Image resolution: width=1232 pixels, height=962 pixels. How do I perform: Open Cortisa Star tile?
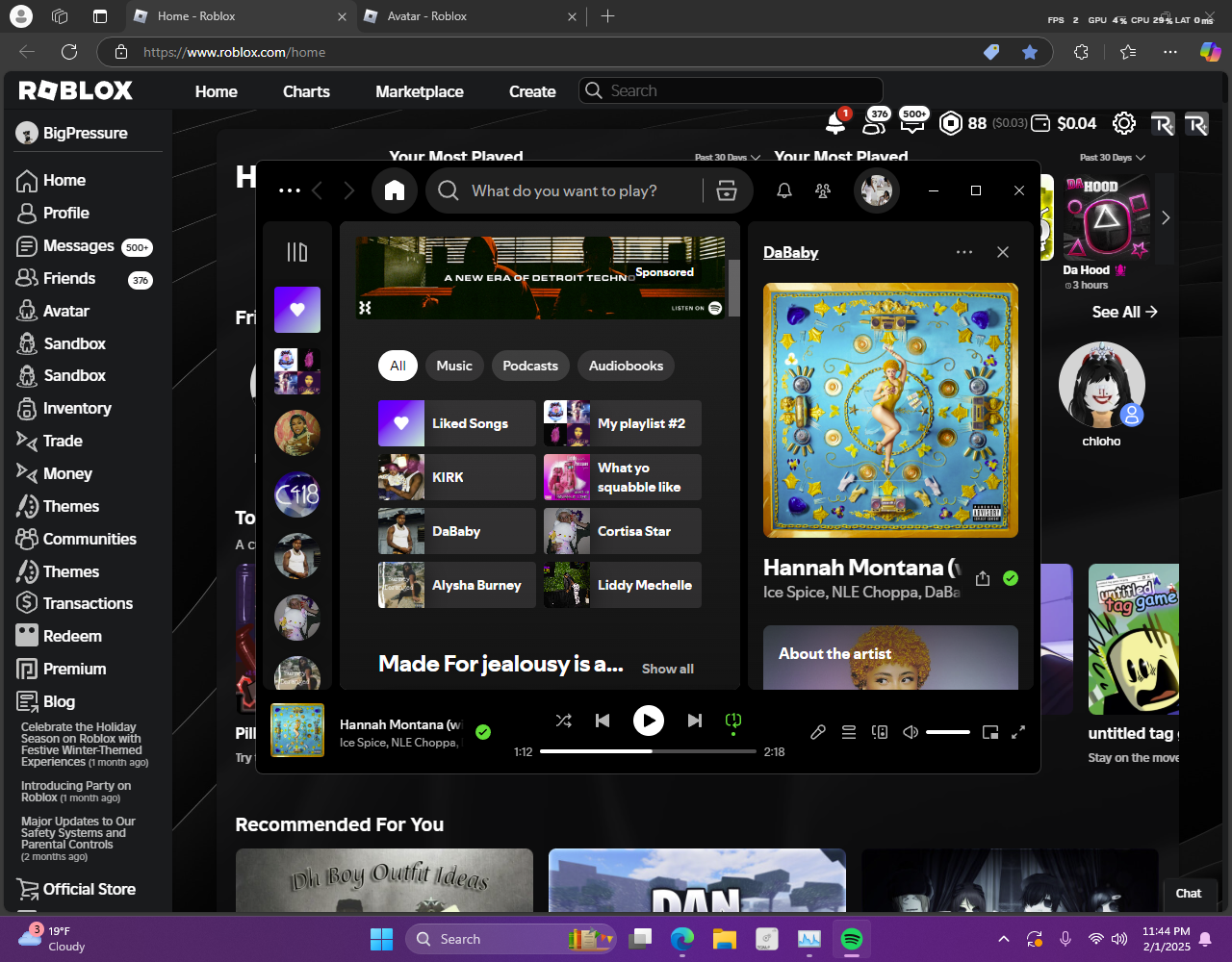623,531
